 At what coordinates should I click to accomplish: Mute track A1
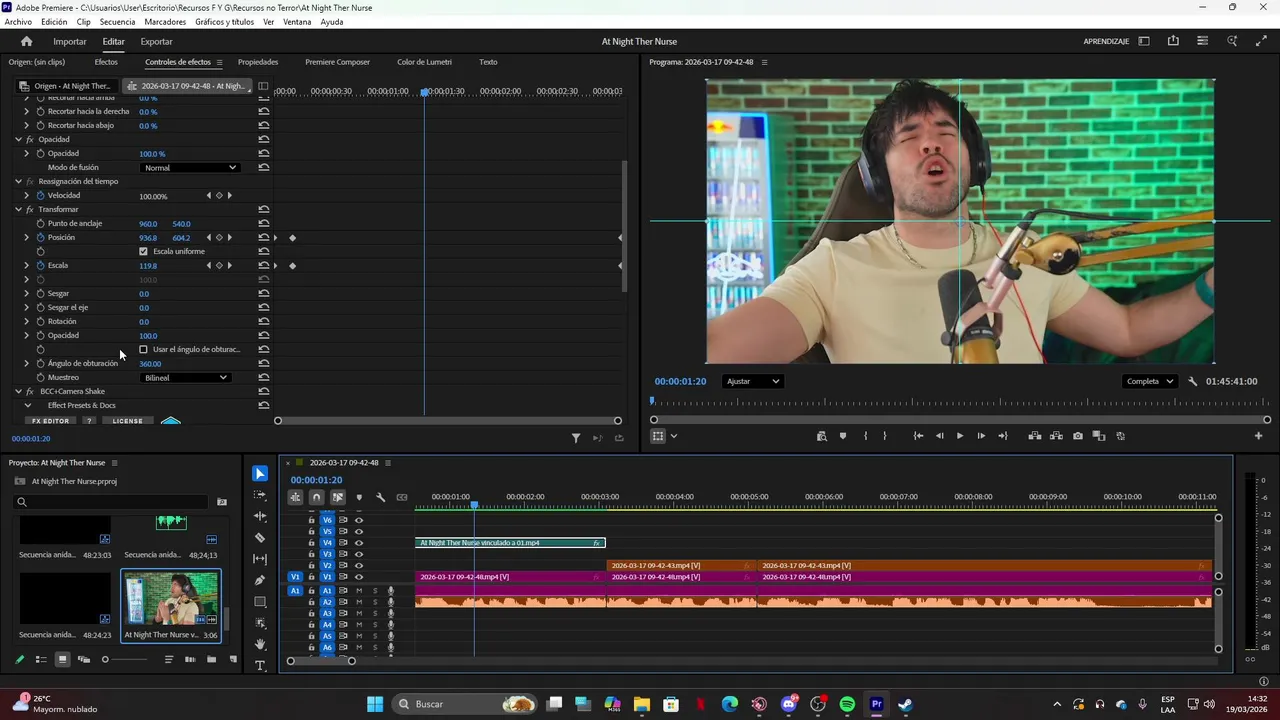click(x=359, y=591)
